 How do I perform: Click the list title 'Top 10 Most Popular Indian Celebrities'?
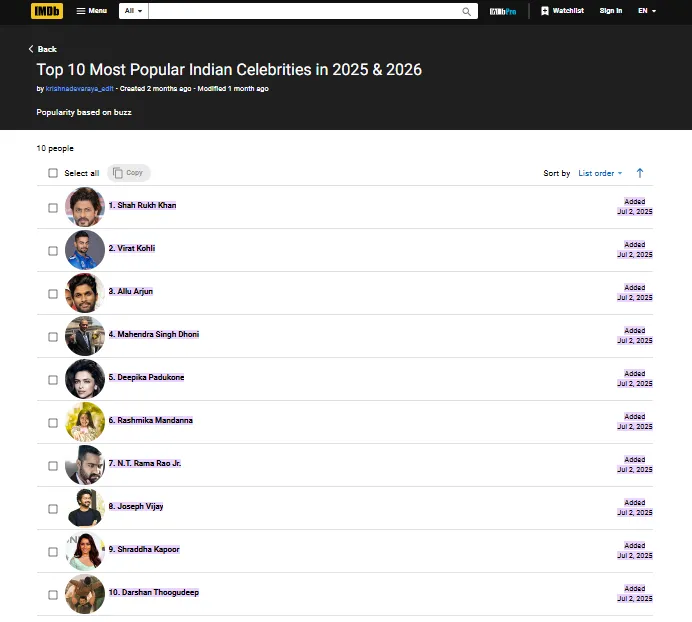tap(229, 70)
